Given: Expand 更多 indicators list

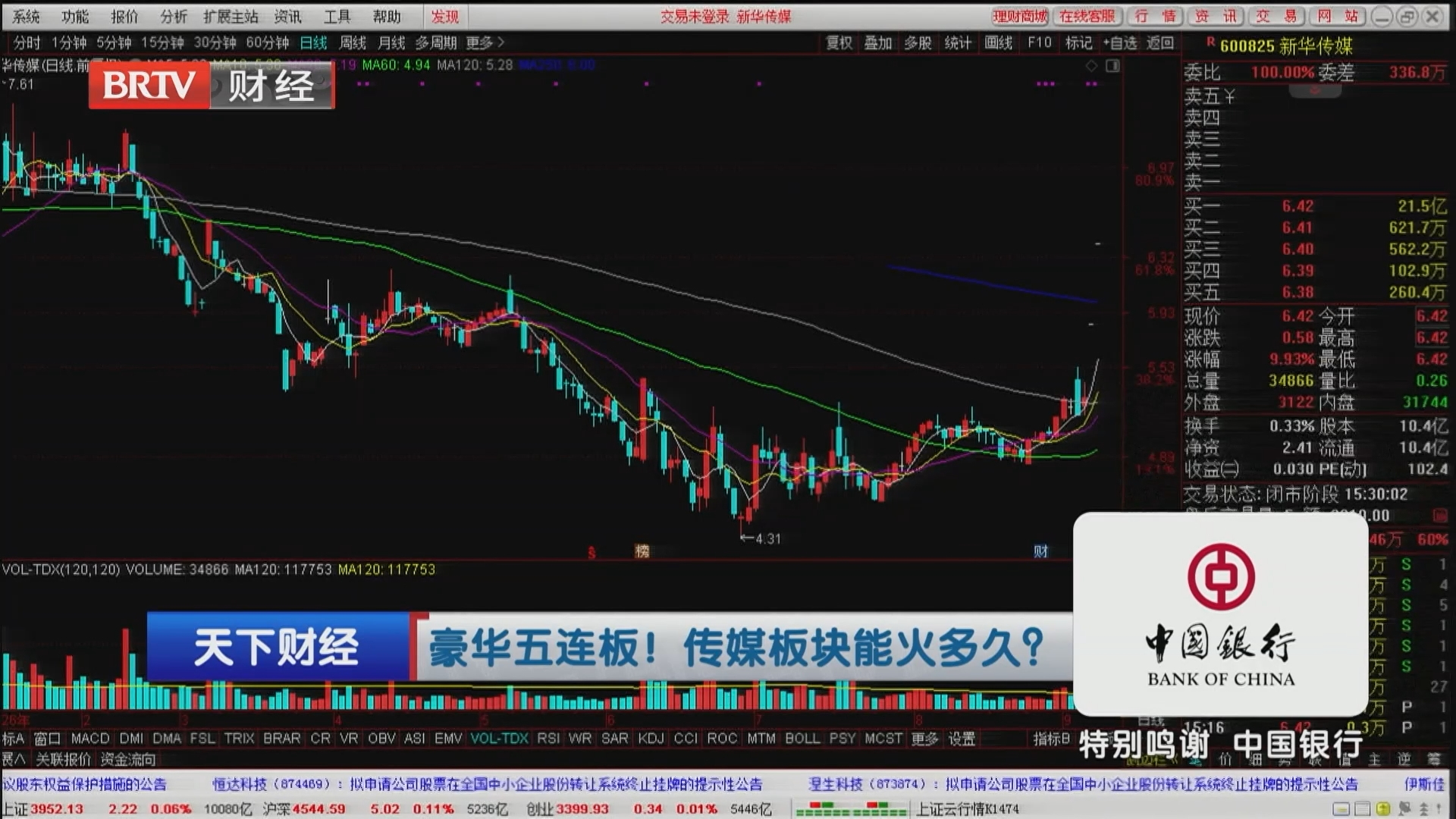Looking at the screenshot, I should pyautogui.click(x=924, y=739).
